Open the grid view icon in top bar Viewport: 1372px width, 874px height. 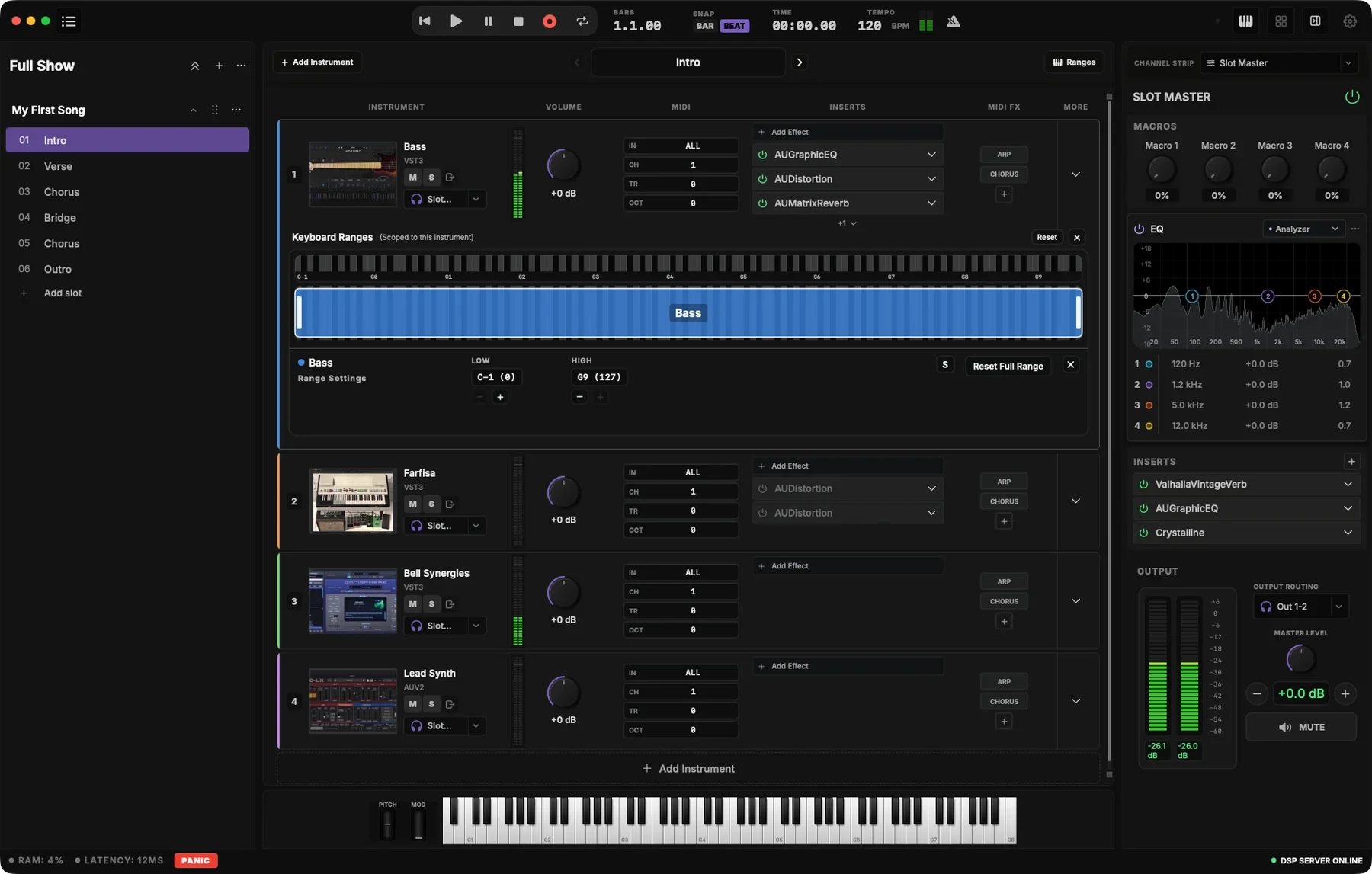coord(1281,21)
